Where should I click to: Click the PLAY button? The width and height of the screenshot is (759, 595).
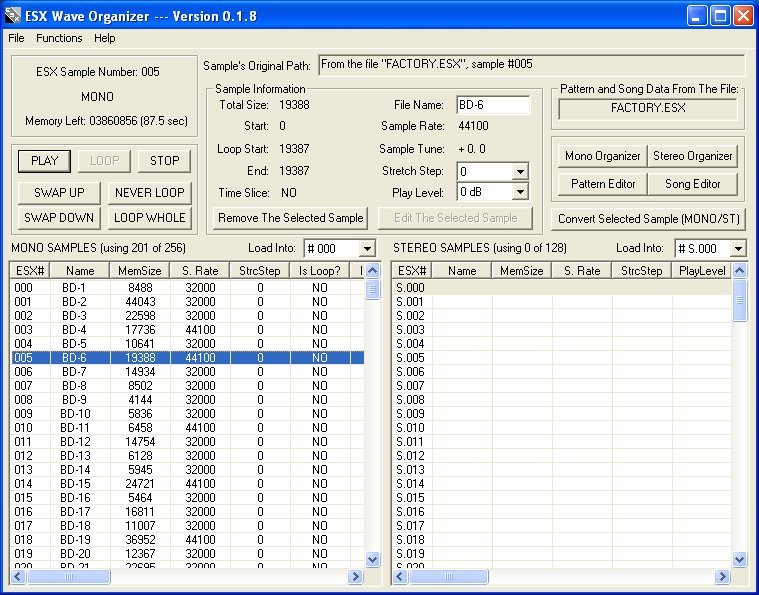pos(44,161)
